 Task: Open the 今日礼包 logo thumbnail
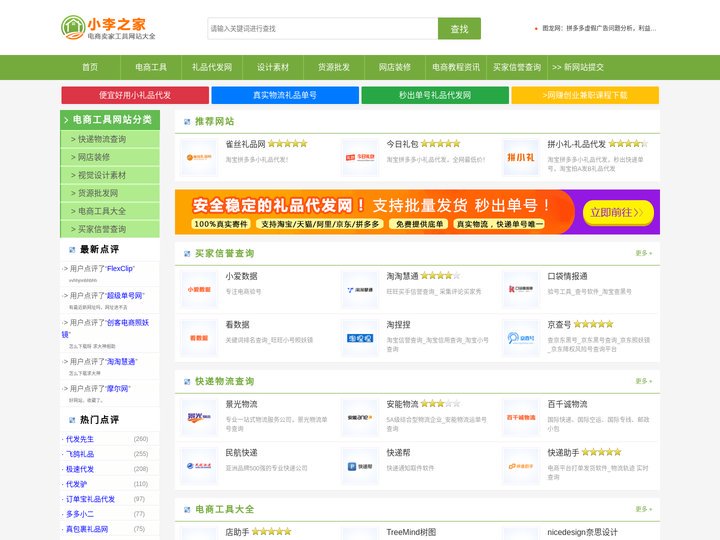[x=360, y=158]
